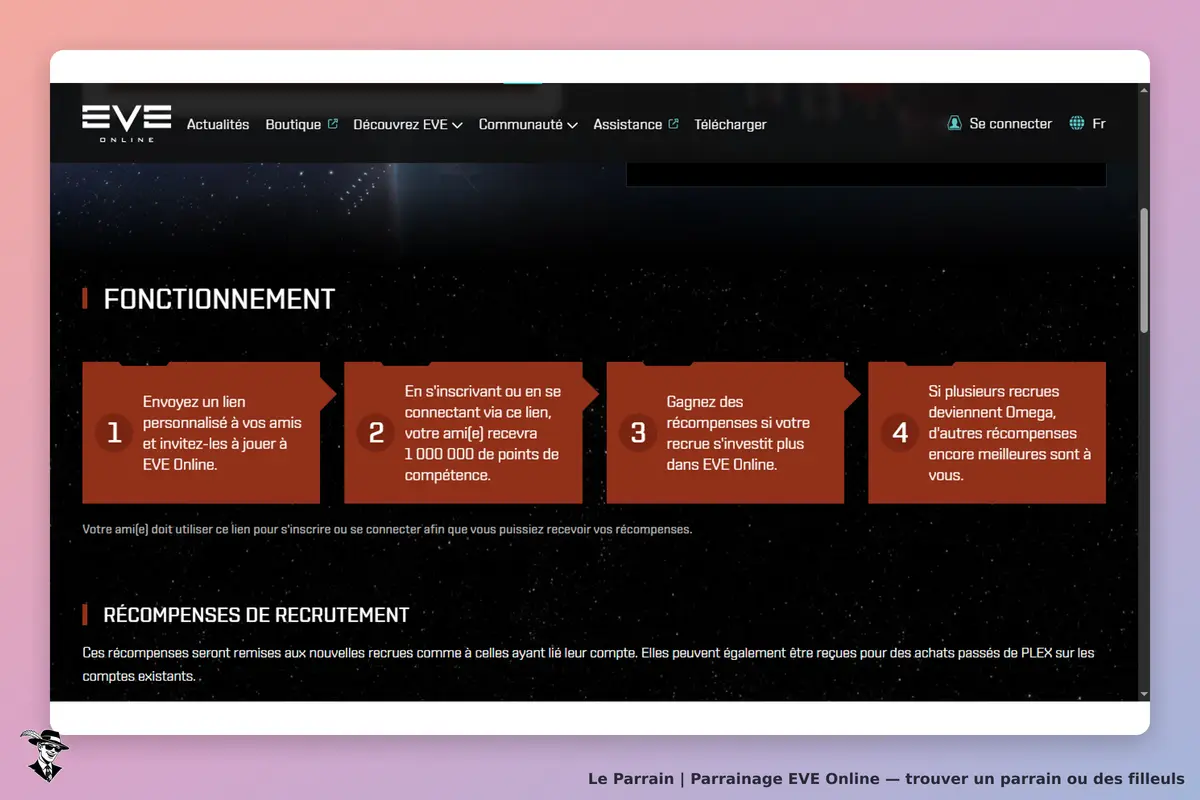Click the EVE Online logo

pos(126,123)
